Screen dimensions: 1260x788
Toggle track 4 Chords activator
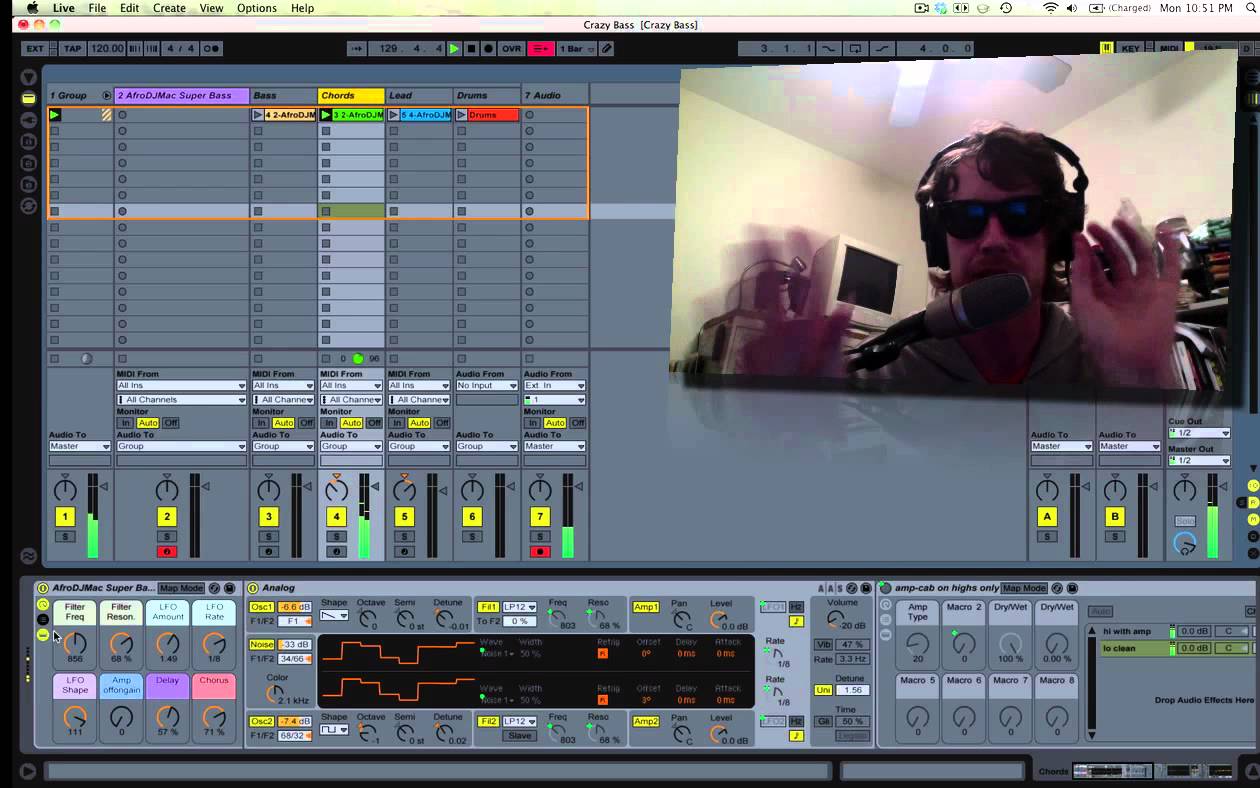tap(336, 517)
